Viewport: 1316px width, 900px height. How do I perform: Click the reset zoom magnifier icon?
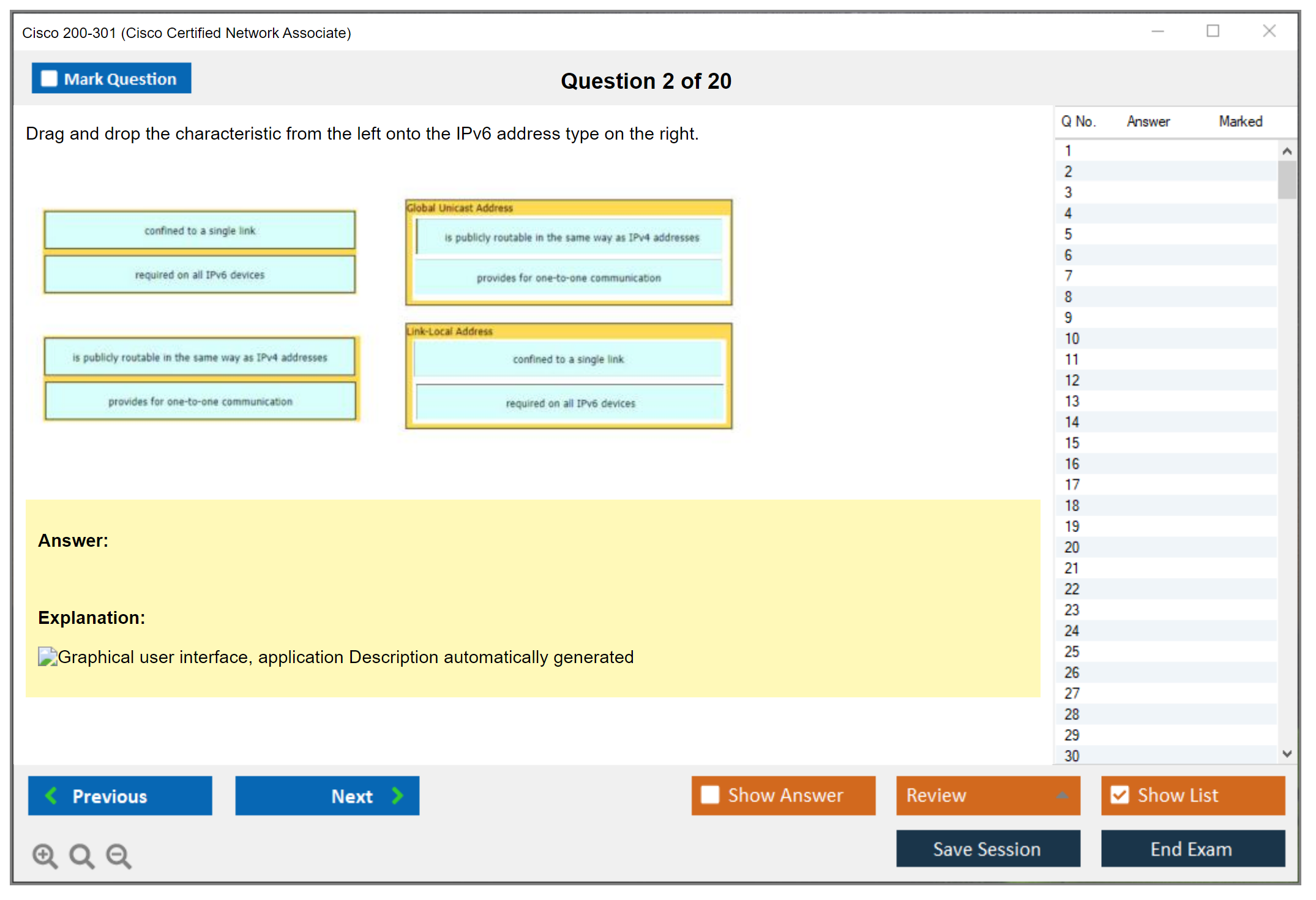81,855
